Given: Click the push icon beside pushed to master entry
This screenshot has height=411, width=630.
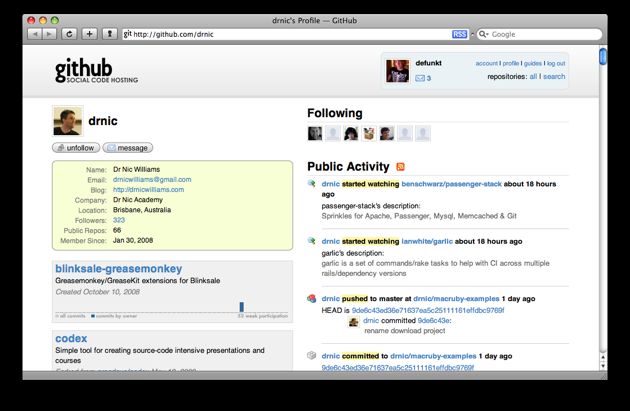Looking at the screenshot, I should (311, 299).
